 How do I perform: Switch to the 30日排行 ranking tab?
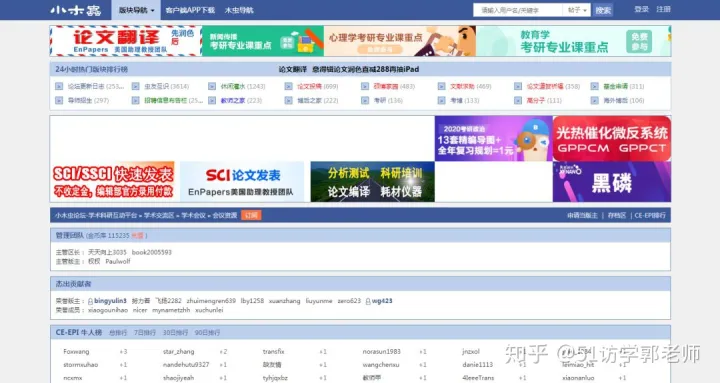point(175,332)
